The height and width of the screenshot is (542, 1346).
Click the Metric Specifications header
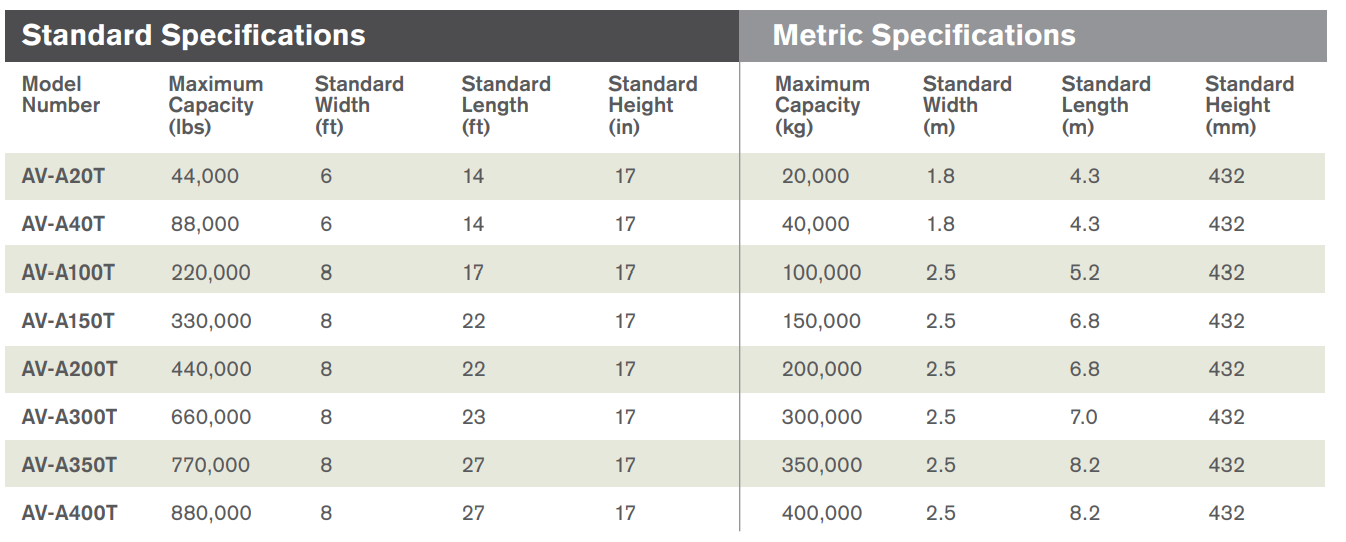coord(924,36)
